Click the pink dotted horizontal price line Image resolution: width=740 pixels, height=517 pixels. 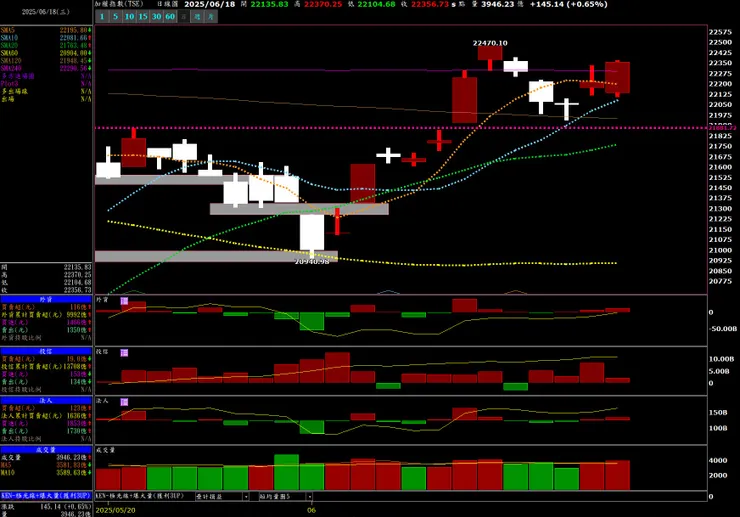tap(401, 128)
